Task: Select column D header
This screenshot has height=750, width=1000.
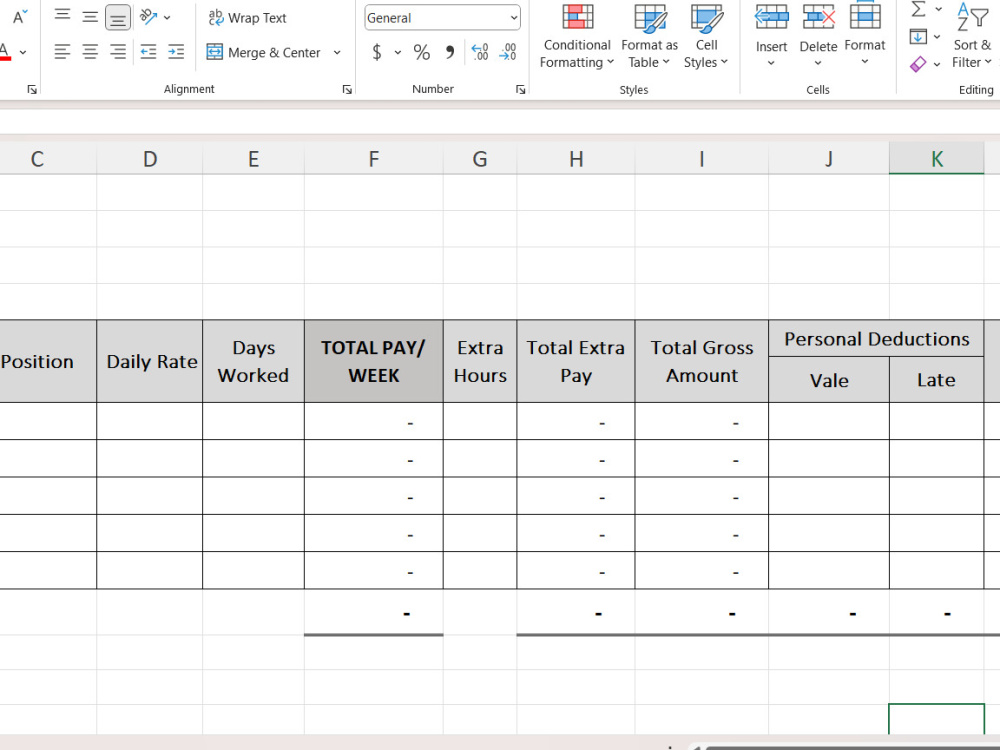Action: point(150,158)
